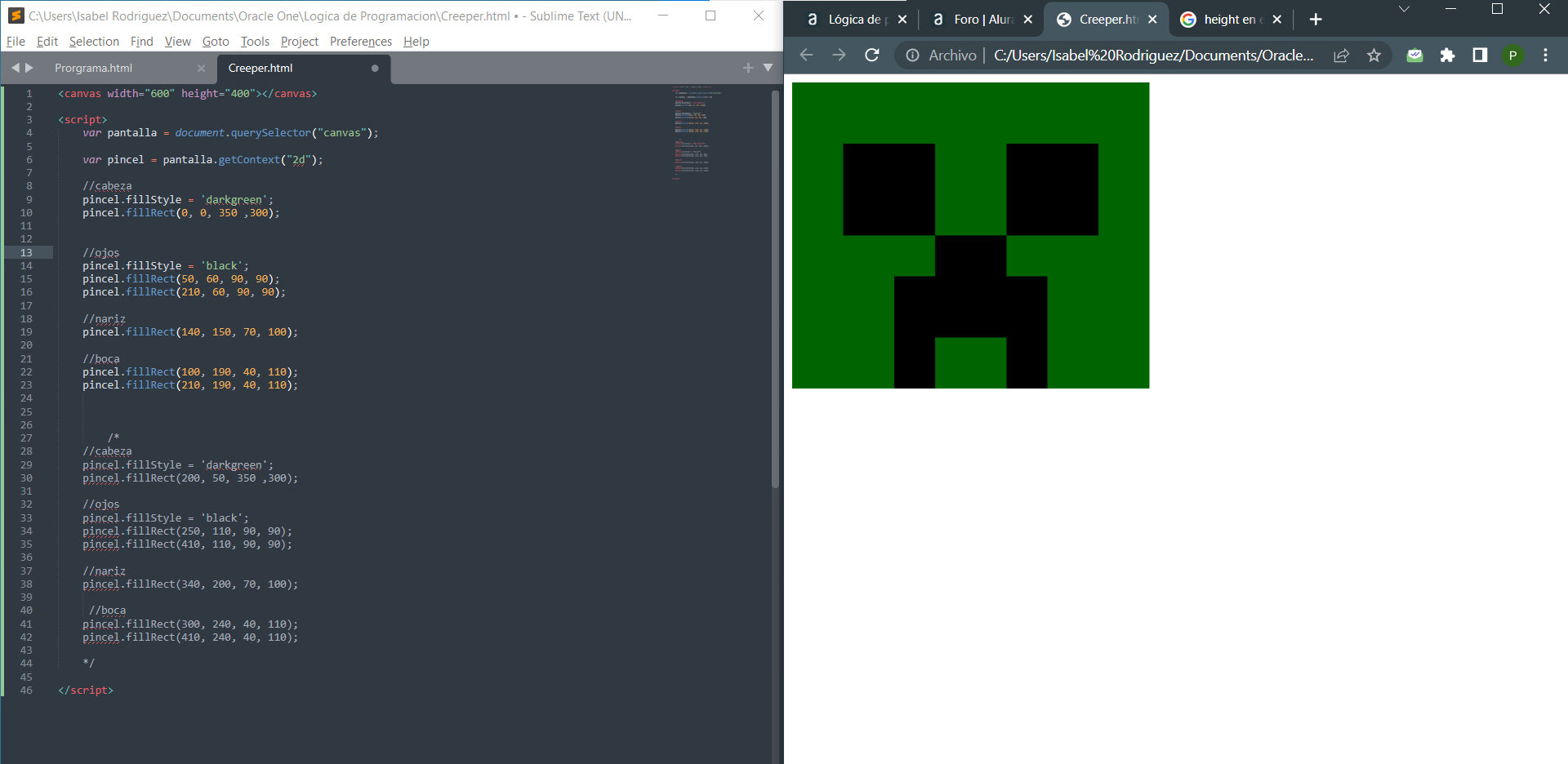
Task: Click the green extension icon in Chrome toolbar
Action: [x=1415, y=56]
